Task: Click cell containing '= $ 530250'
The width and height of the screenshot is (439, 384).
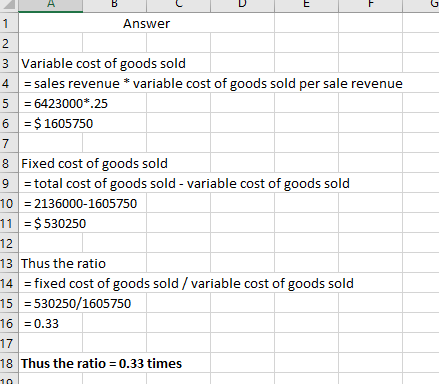Action: click(55, 223)
